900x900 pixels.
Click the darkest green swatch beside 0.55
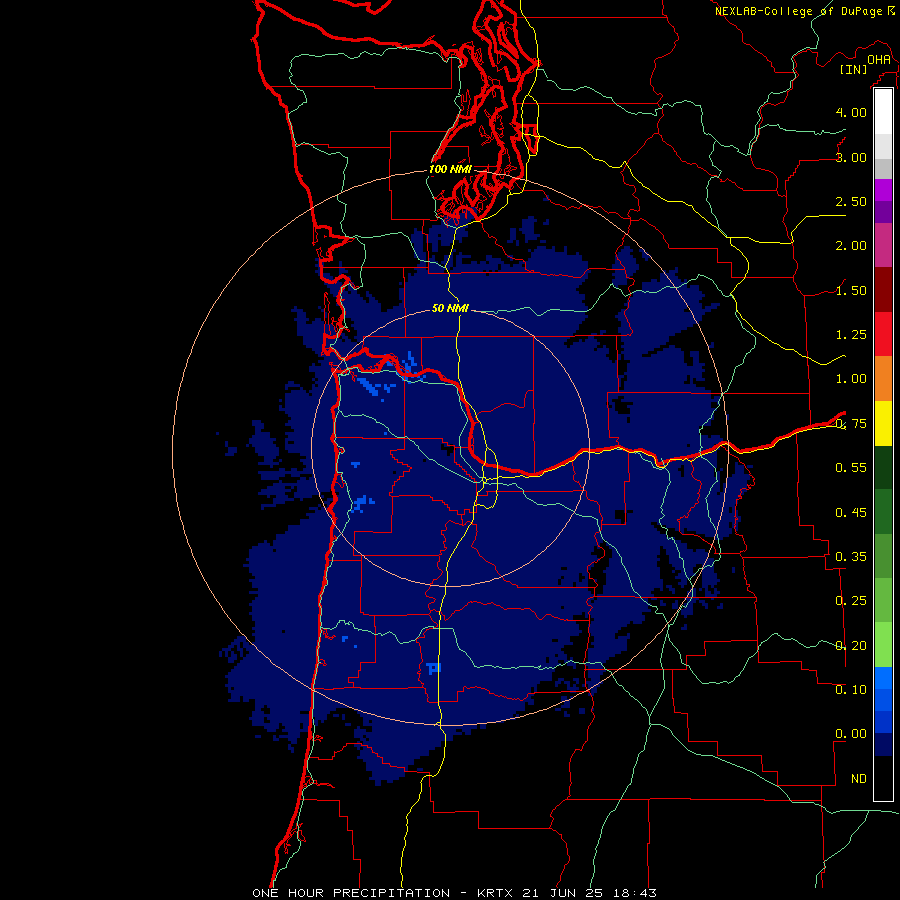pyautogui.click(x=883, y=467)
